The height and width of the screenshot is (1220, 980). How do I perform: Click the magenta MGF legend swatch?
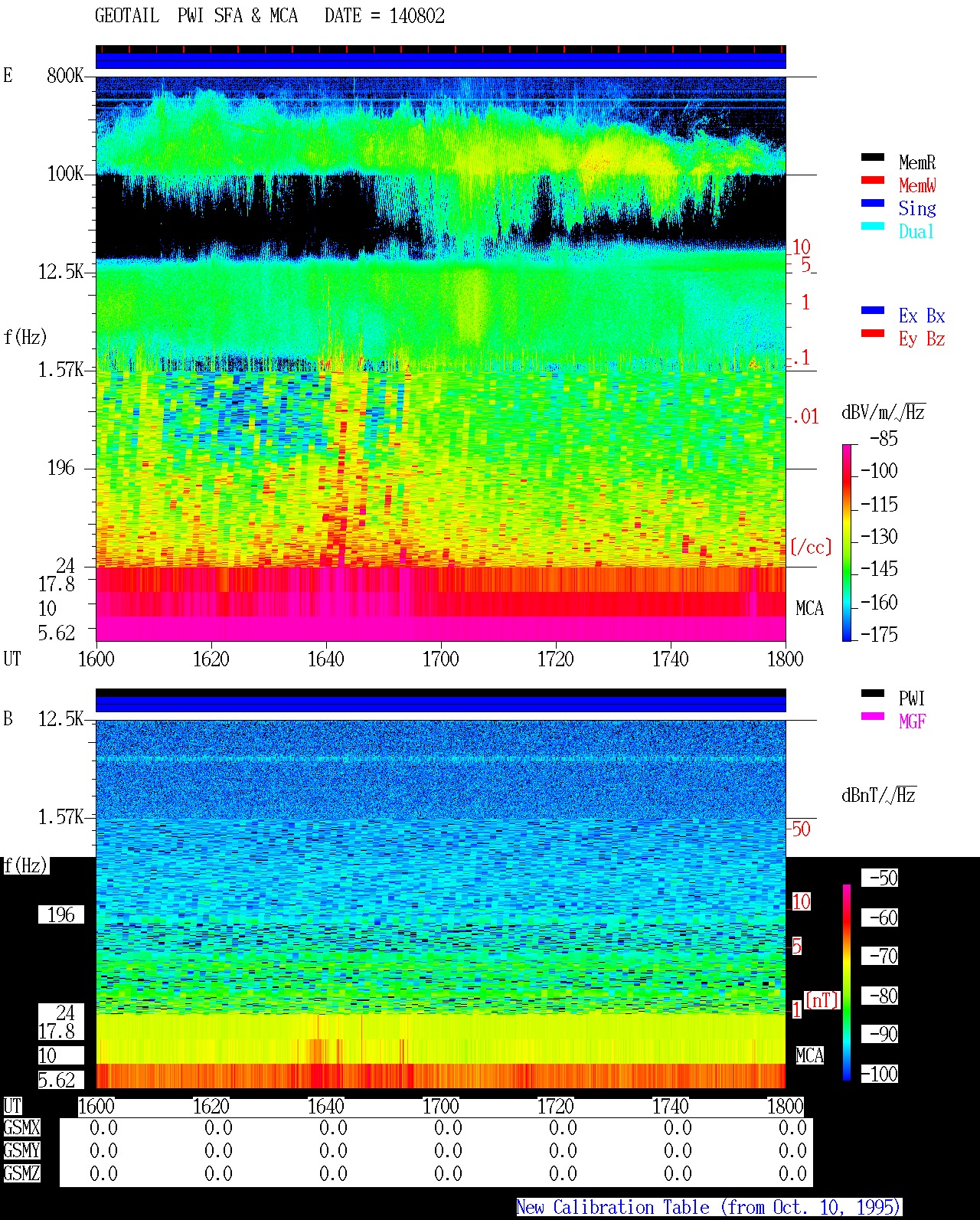[x=872, y=717]
